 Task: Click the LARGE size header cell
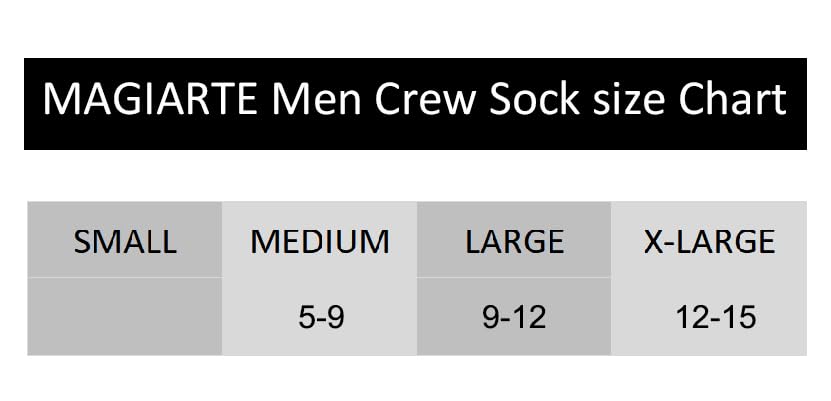pos(514,241)
